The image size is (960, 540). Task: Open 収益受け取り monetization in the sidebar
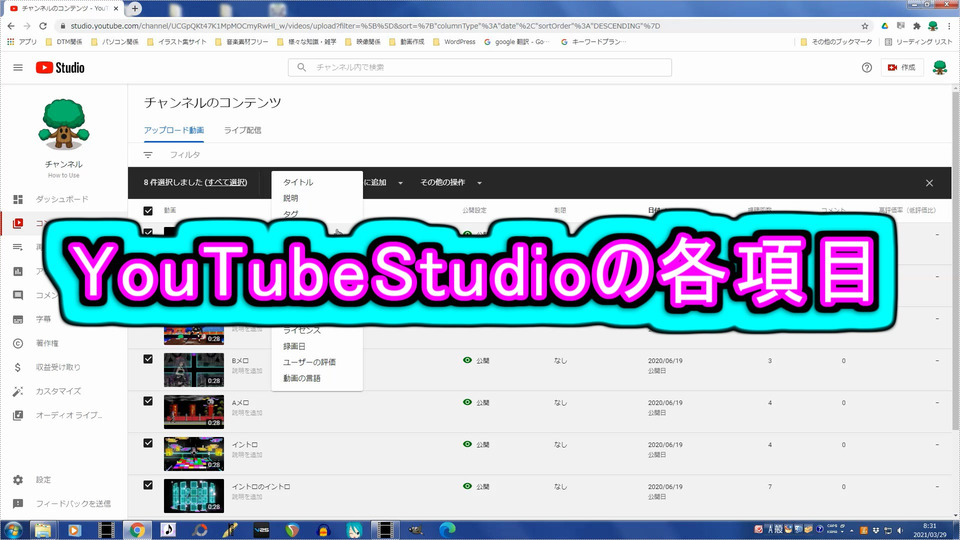(58, 367)
